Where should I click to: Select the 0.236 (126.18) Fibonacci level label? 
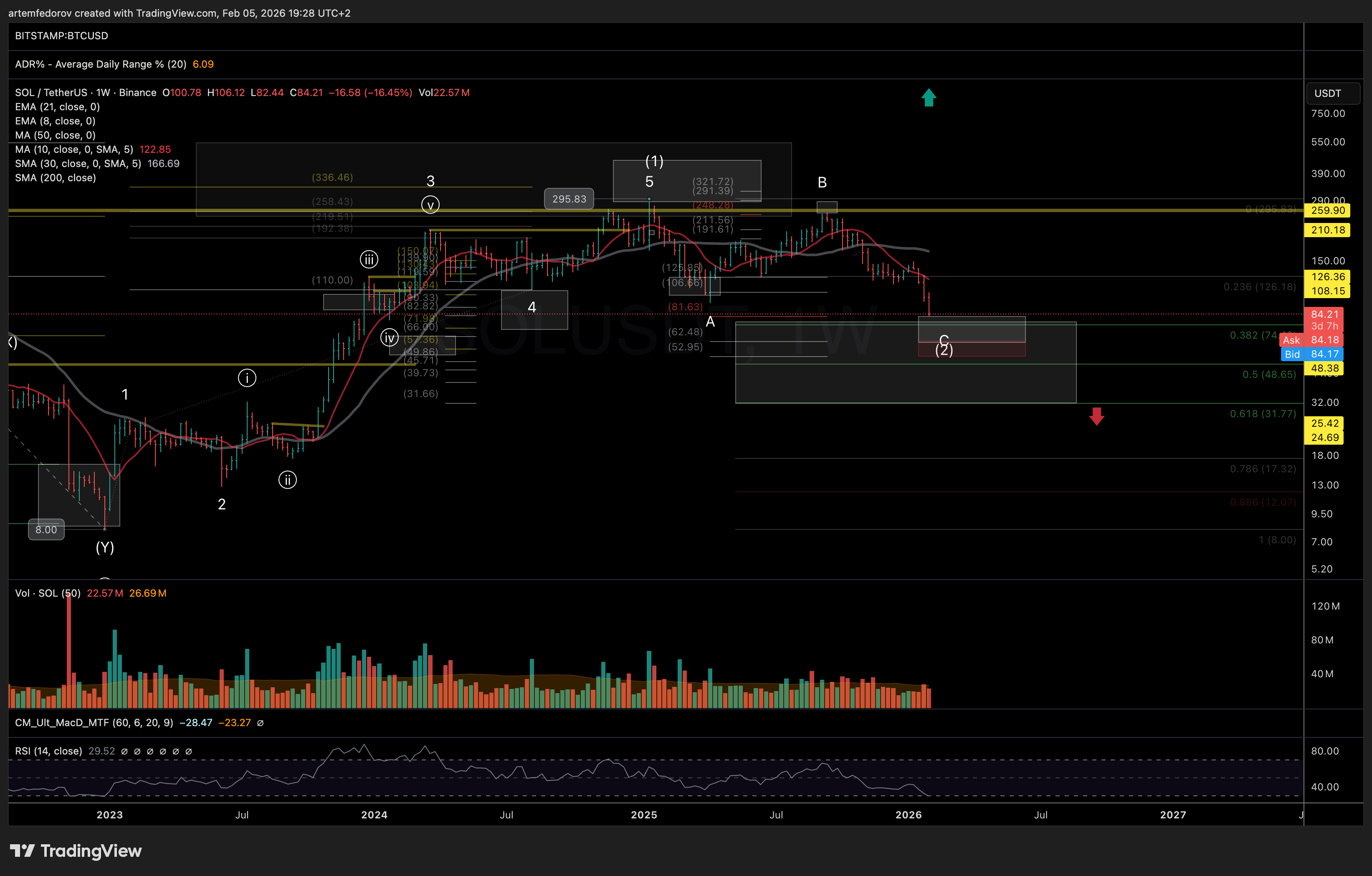pyautogui.click(x=1260, y=287)
